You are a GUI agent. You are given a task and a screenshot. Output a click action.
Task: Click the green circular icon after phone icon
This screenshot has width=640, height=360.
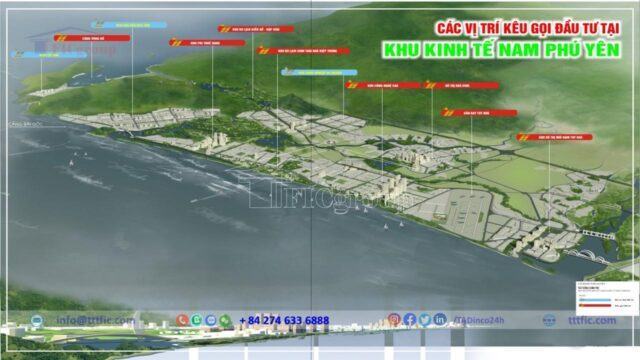(196, 320)
